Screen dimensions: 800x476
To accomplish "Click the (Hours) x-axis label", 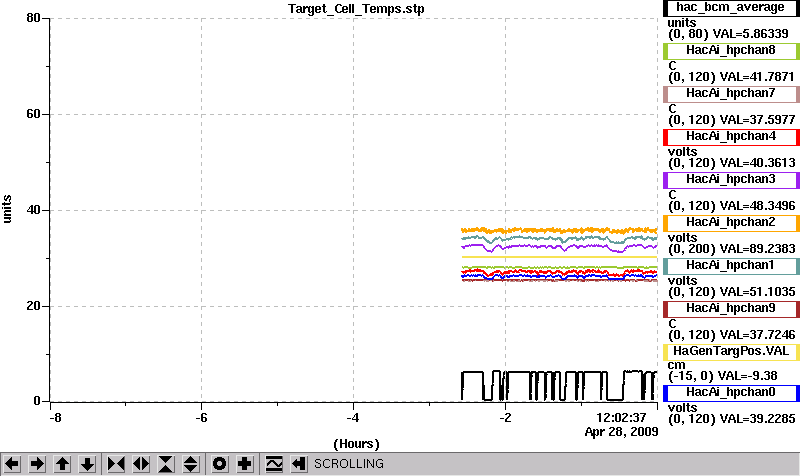I will (x=356, y=444).
